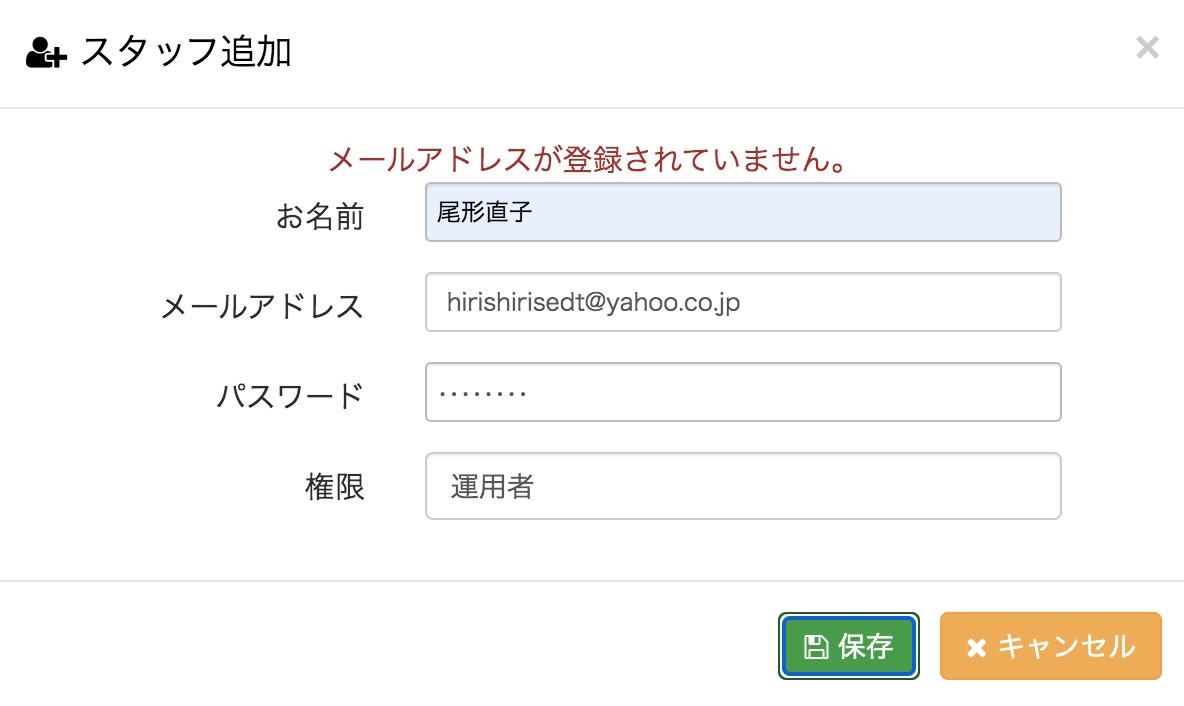The width and height of the screenshot is (1184, 706).
Task: Click the スタッフ追加 dialog title text
Action: pyautogui.click(x=186, y=52)
